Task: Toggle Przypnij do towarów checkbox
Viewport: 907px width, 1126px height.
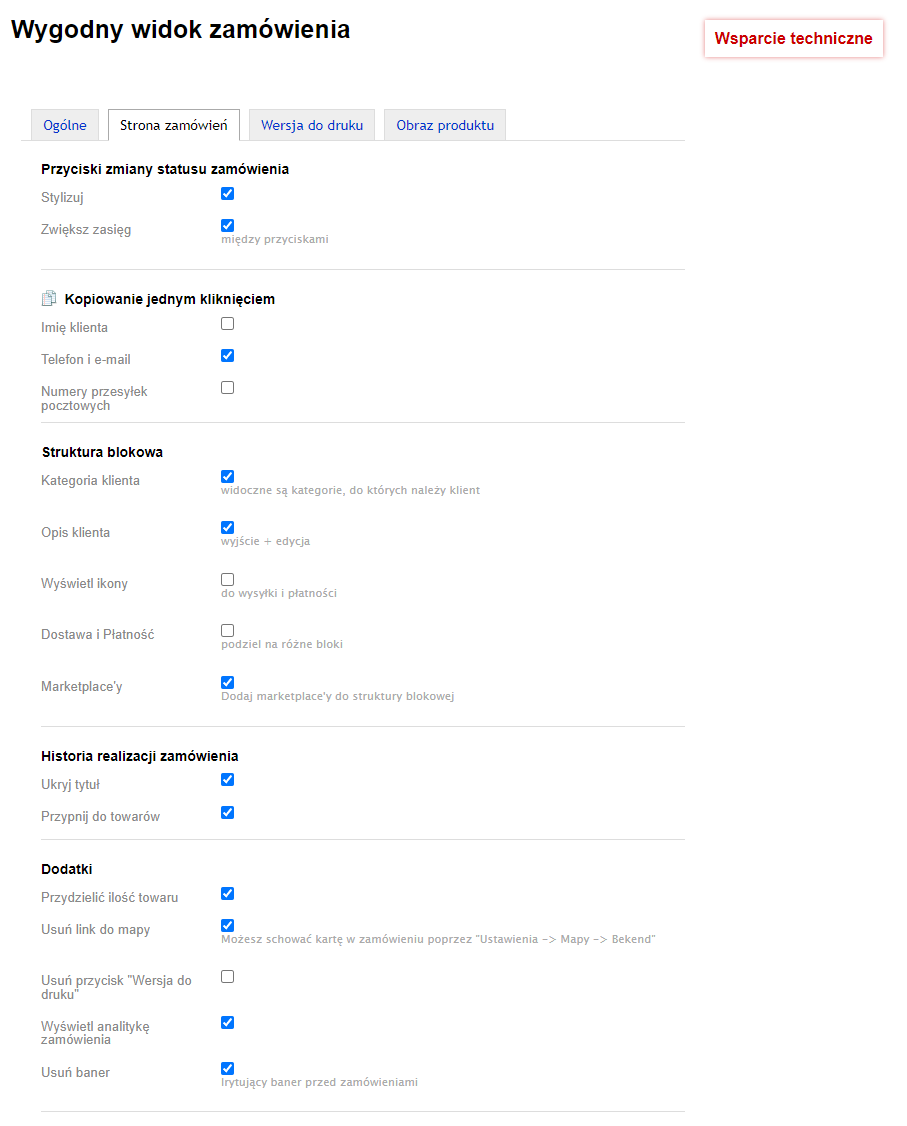Action: [x=227, y=813]
